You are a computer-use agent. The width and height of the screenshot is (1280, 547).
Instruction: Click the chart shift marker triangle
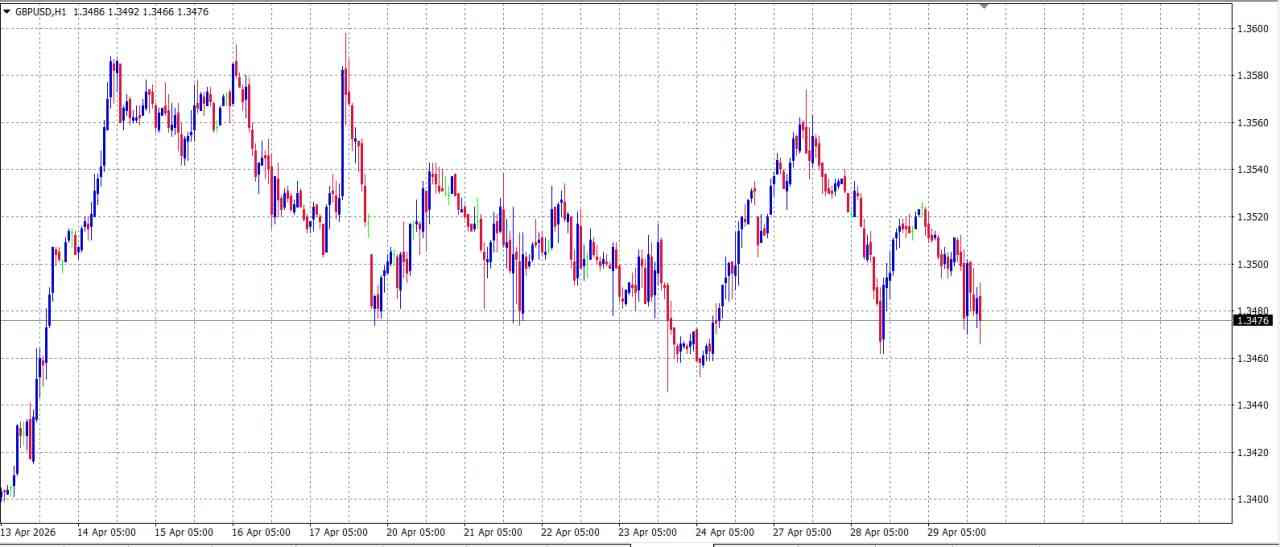pos(984,6)
